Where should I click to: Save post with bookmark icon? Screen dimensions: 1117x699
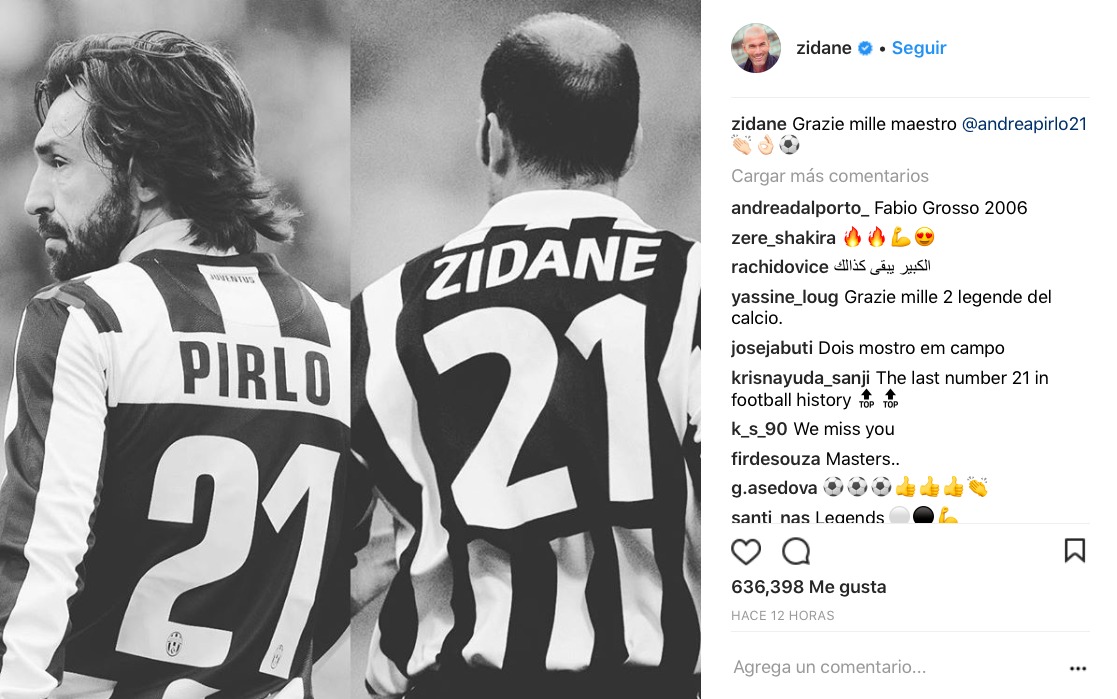click(1074, 550)
